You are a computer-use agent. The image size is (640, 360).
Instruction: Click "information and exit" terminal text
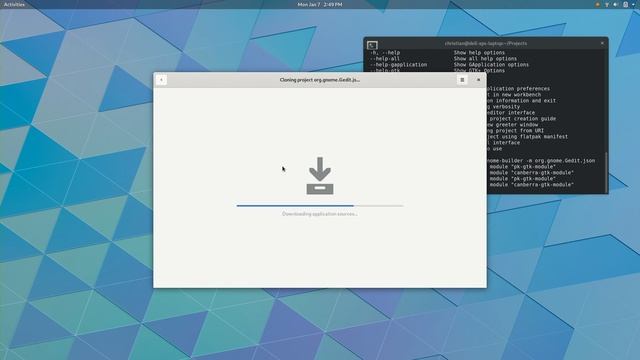tap(526, 101)
